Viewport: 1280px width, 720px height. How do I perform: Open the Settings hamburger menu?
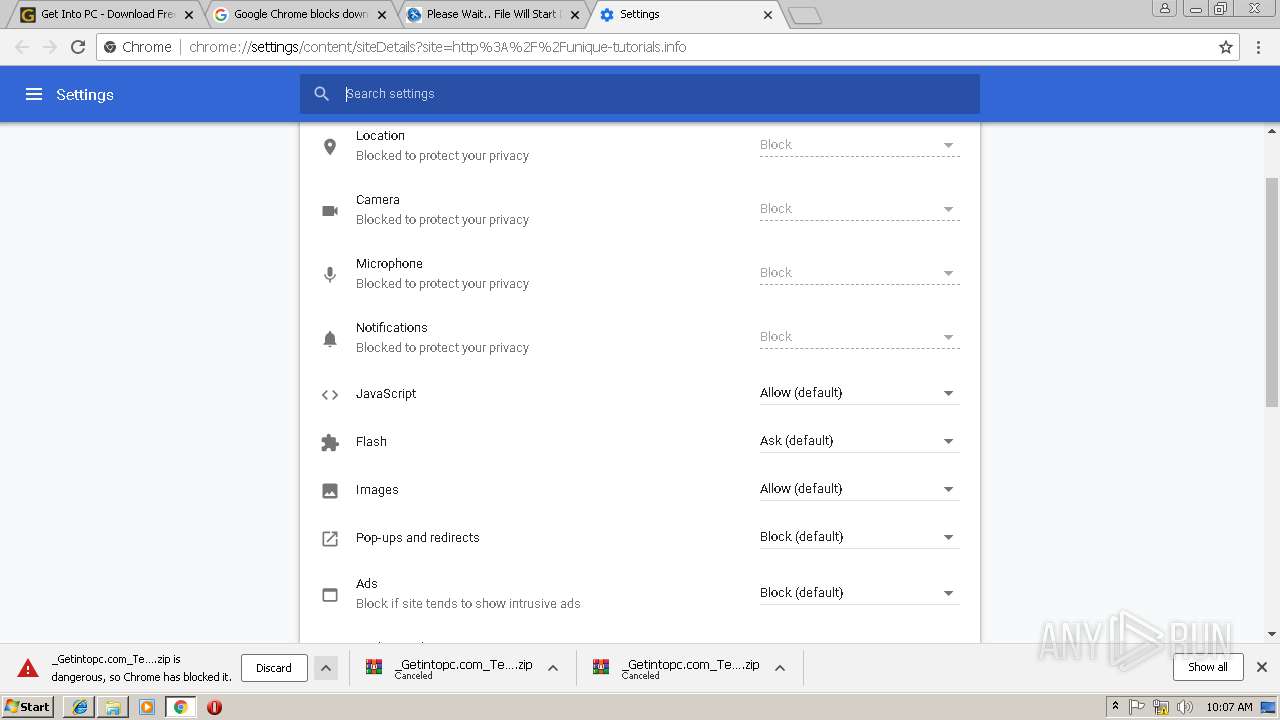[x=34, y=94]
